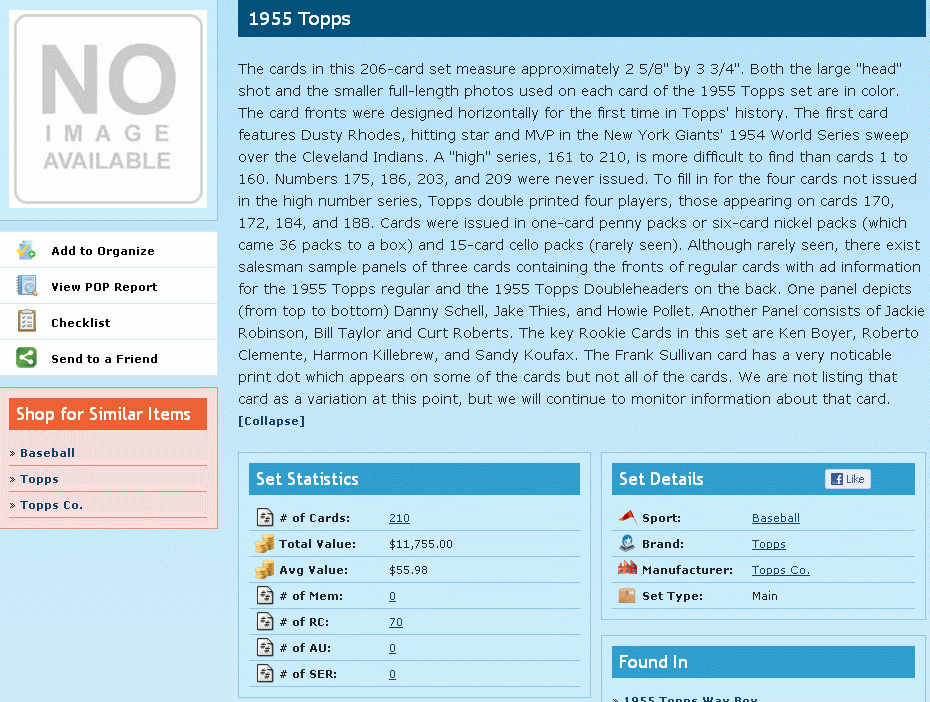This screenshot has height=702, width=930.
Task: Open Add to Organize
Action: 103,251
